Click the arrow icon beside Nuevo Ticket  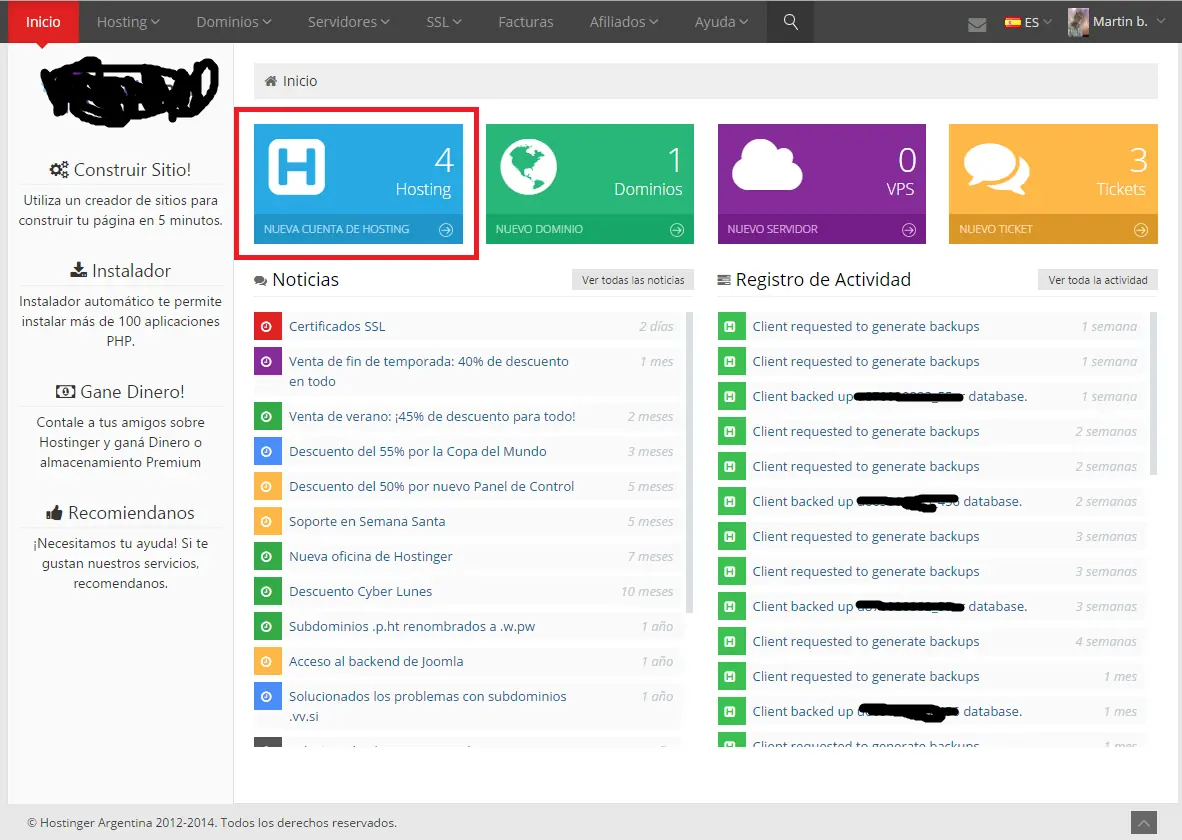tap(1141, 230)
